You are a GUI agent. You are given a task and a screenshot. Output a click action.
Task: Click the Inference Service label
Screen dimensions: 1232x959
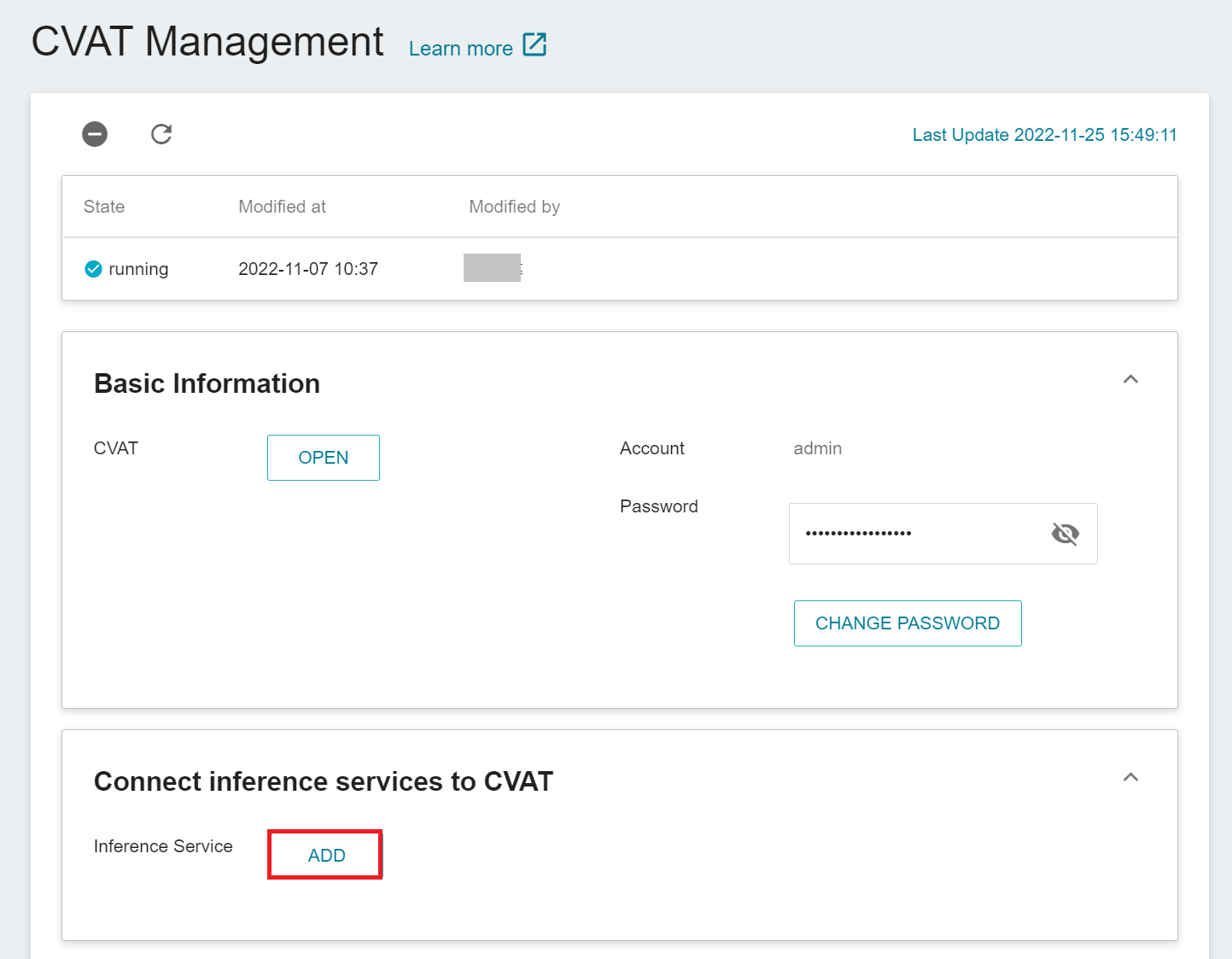click(x=163, y=846)
